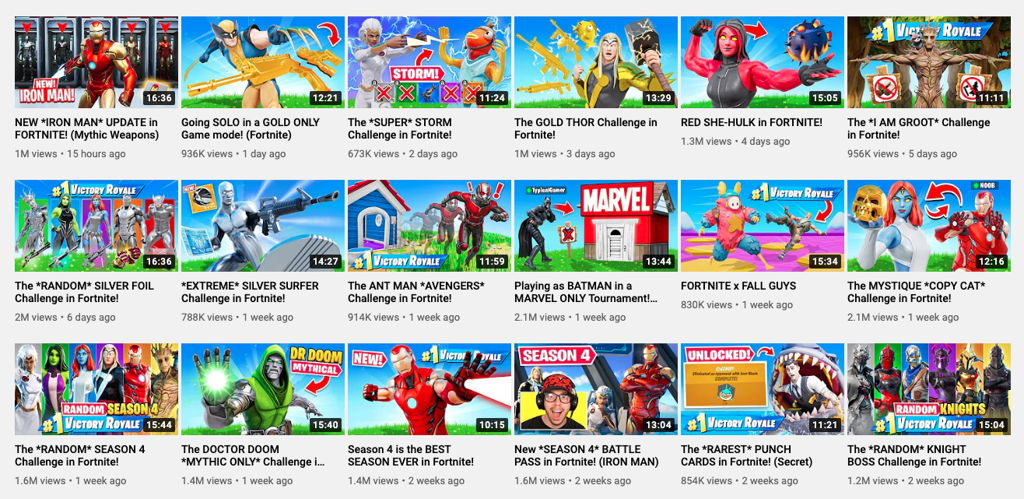1024x499 pixels.
Task: Open The *RANDOM* SEASON 4 Challenge thumbnail
Action: pyautogui.click(x=96, y=389)
